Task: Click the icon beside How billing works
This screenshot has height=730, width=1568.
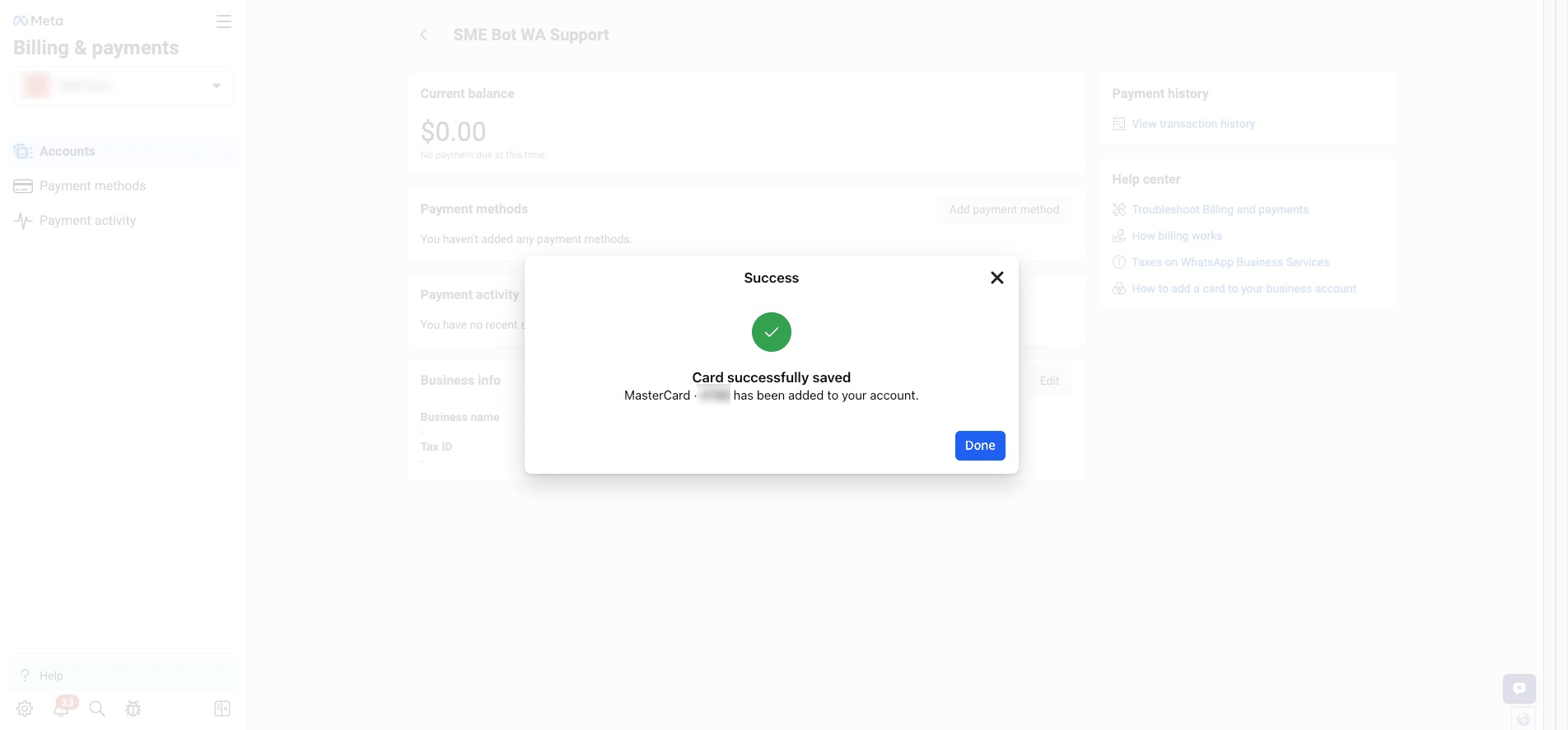Action: 1119,236
